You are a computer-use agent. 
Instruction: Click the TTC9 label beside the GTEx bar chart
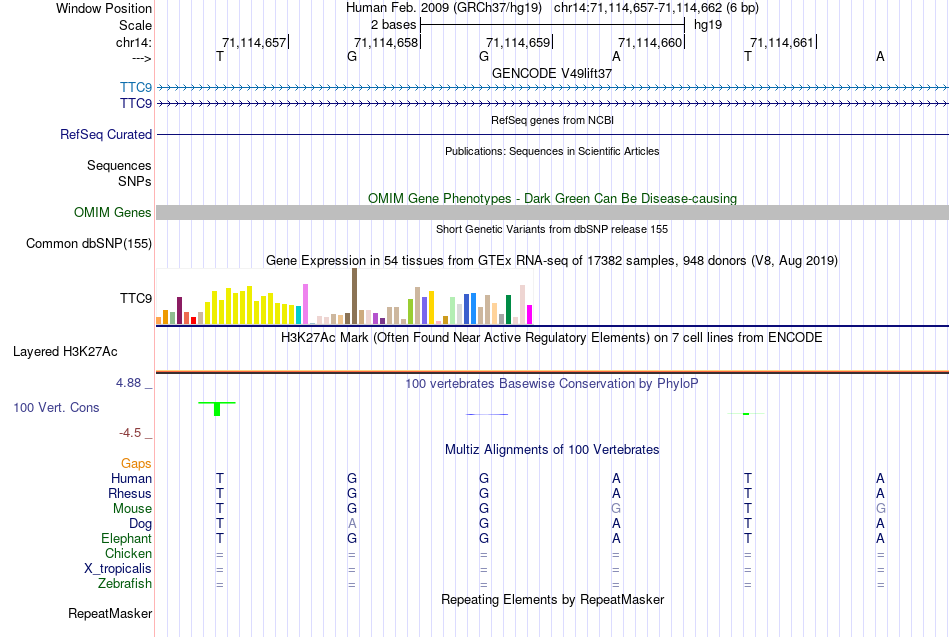pos(136,298)
